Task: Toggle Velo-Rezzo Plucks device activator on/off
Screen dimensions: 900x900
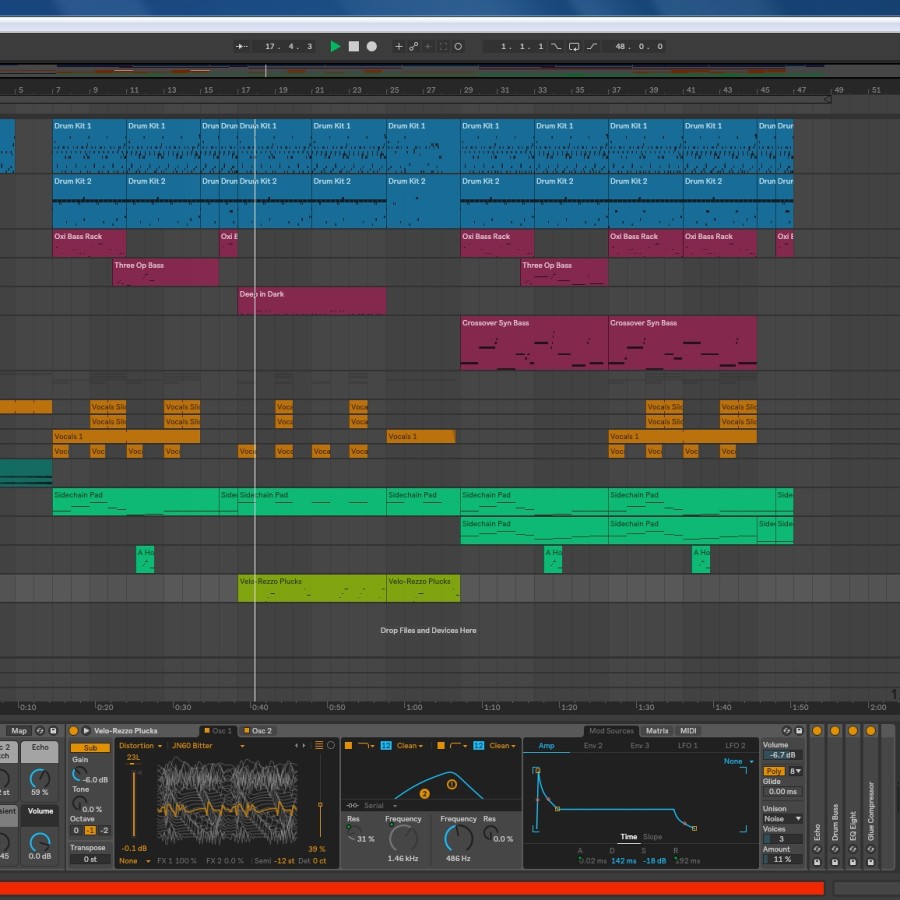Action: [x=73, y=731]
